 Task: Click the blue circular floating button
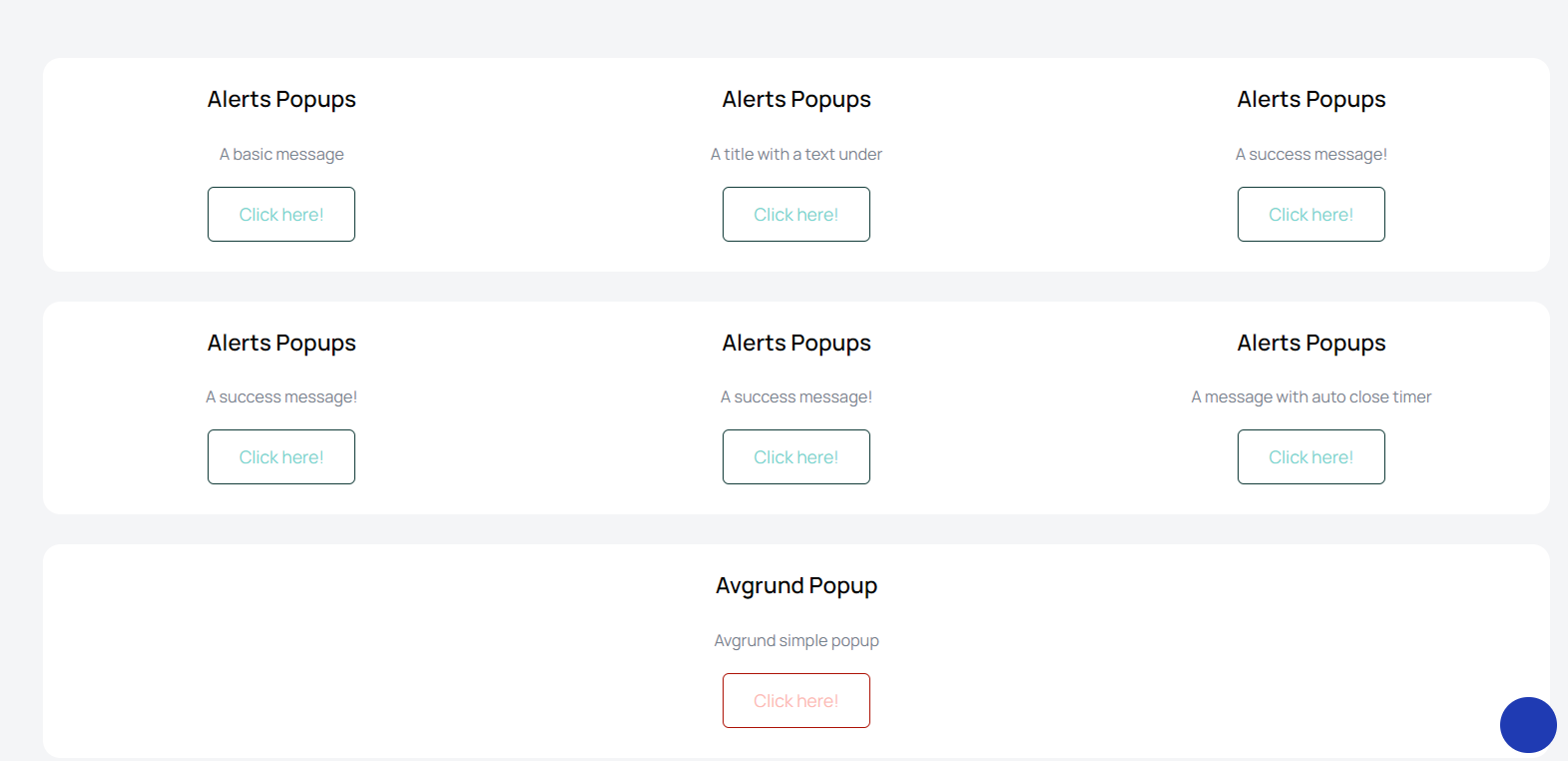[1527, 725]
